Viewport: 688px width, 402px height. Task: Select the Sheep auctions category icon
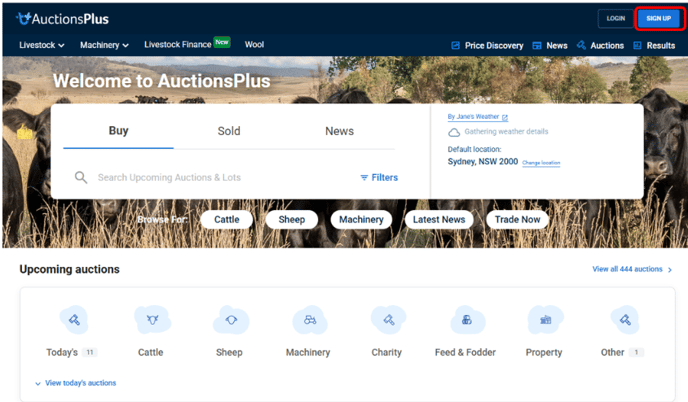pyautogui.click(x=231, y=320)
